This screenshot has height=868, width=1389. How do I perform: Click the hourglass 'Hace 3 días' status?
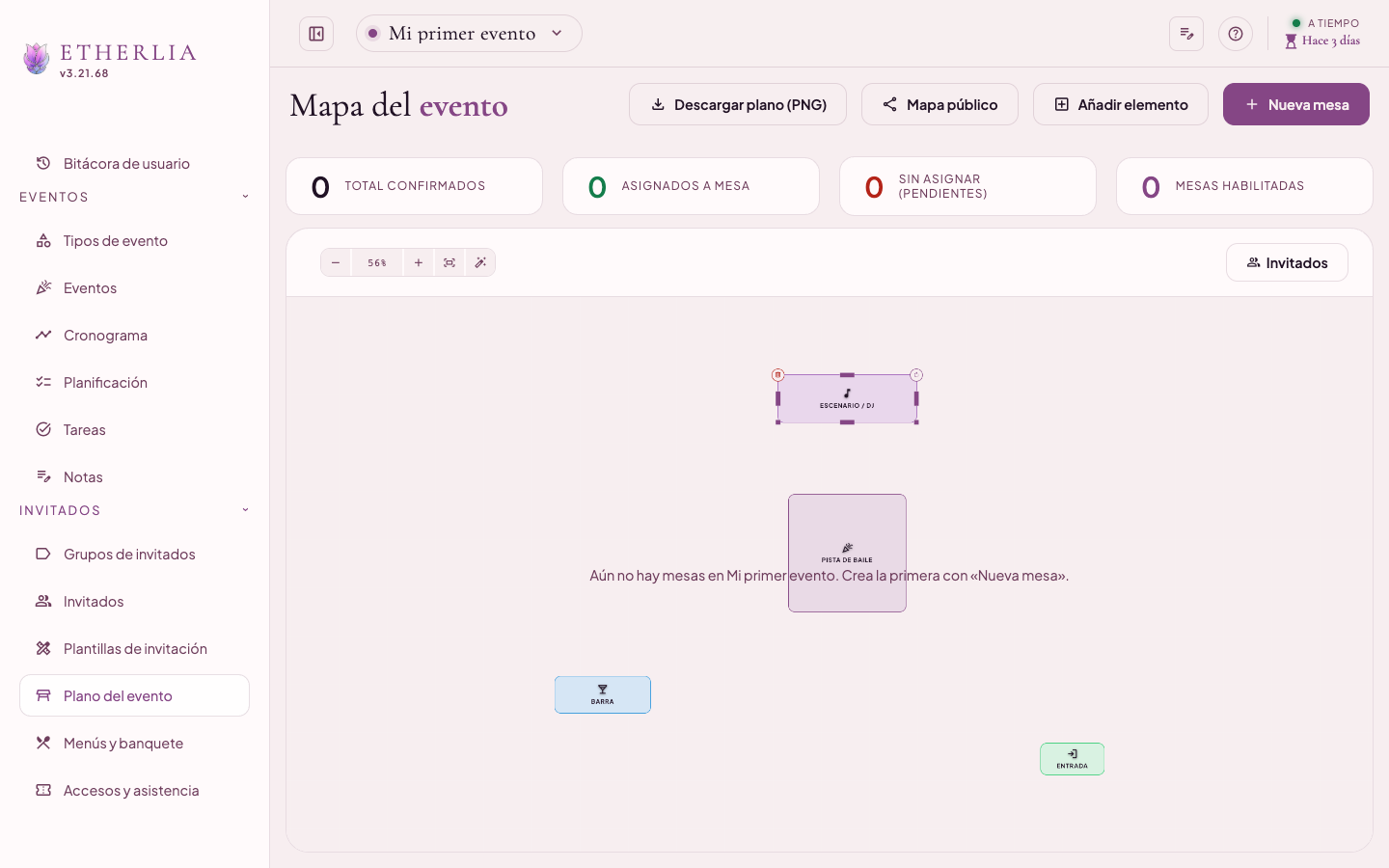(1322, 41)
